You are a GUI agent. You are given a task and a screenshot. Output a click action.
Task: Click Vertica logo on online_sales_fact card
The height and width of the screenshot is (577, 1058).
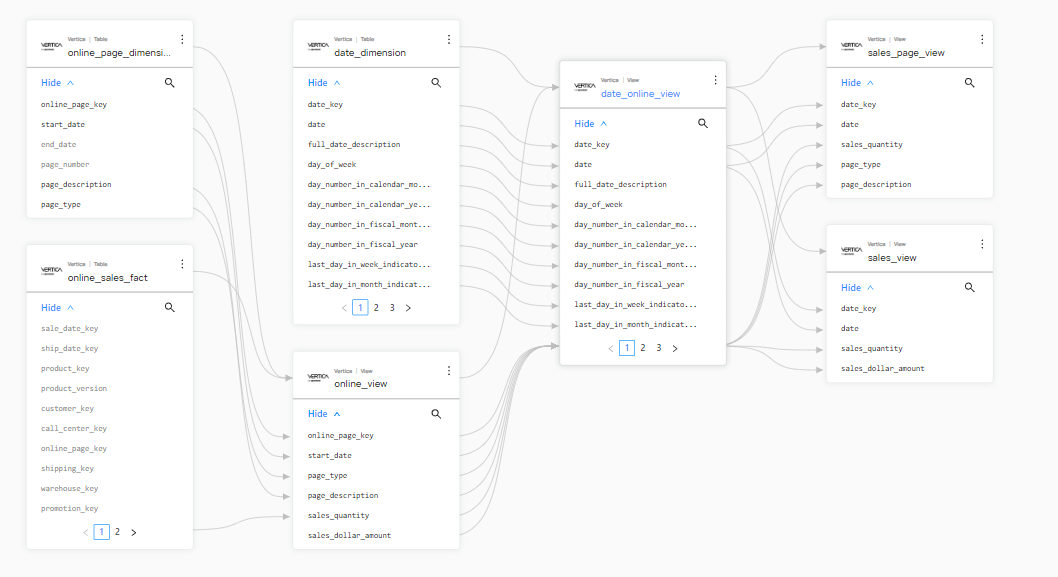click(51, 271)
